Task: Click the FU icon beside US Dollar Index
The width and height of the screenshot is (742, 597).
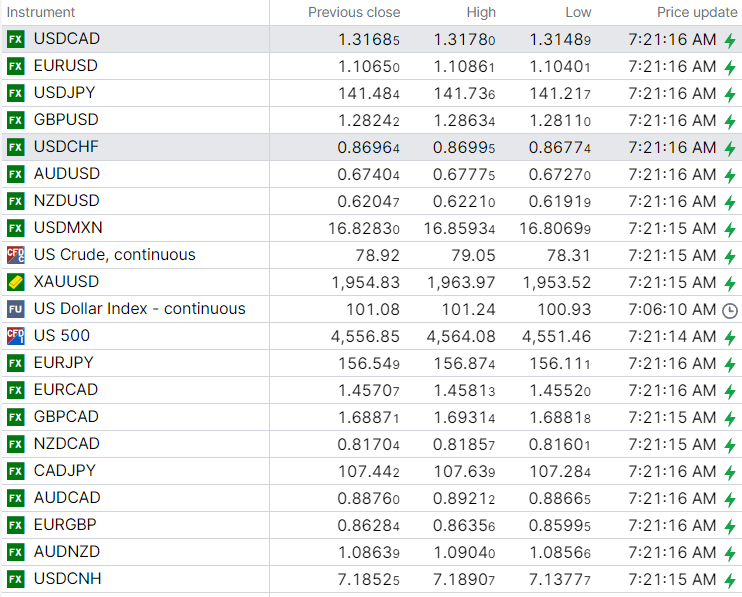Action: click(15, 309)
